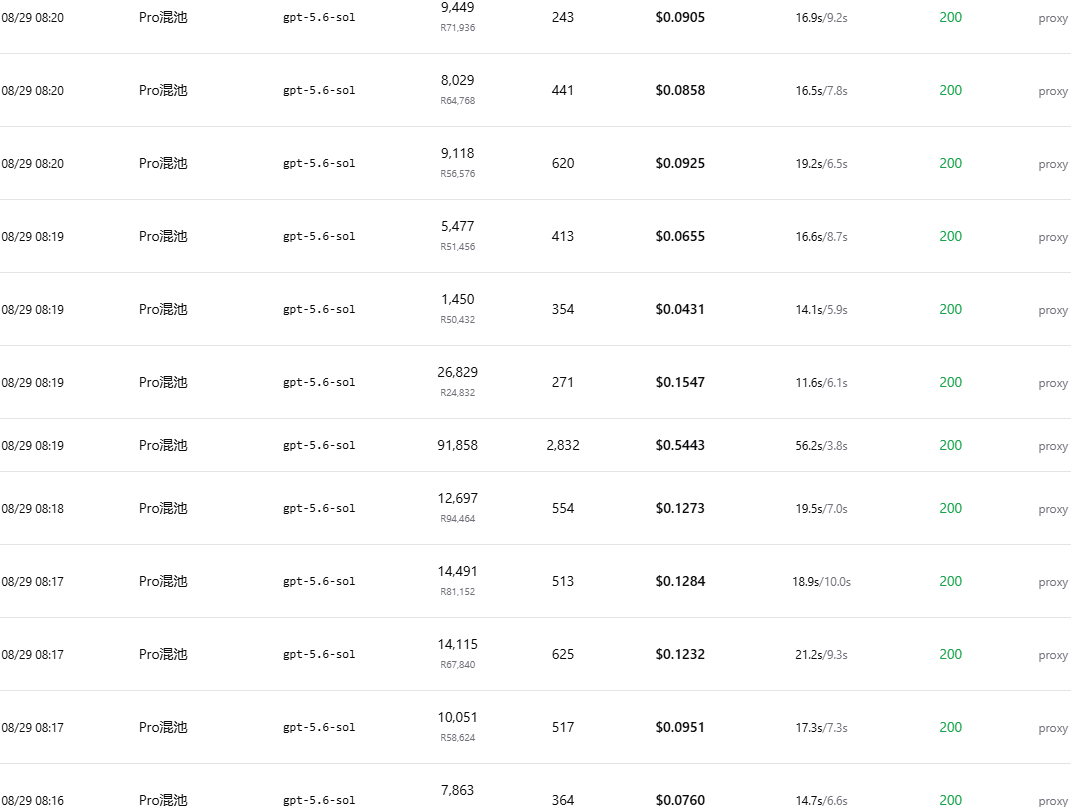1071x807 pixels.
Task: Select the 91,858 input token value
Action: coord(457,446)
